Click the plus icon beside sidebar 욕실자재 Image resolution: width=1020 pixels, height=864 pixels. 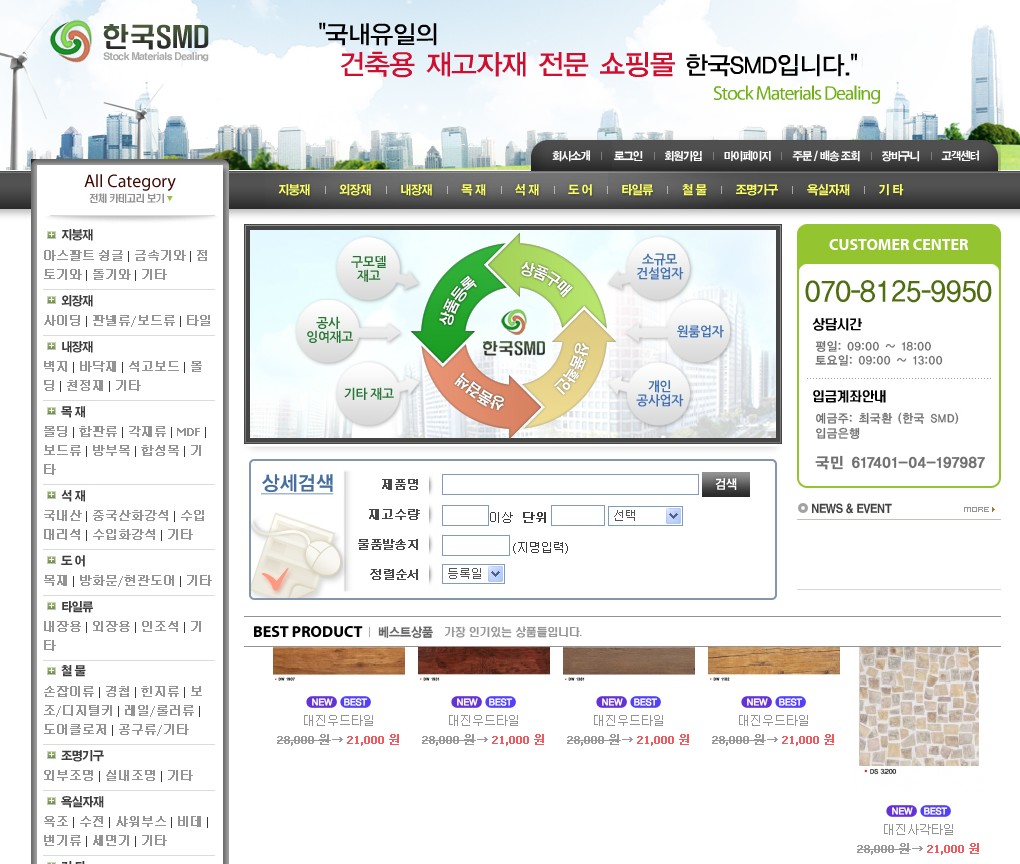tap(51, 801)
